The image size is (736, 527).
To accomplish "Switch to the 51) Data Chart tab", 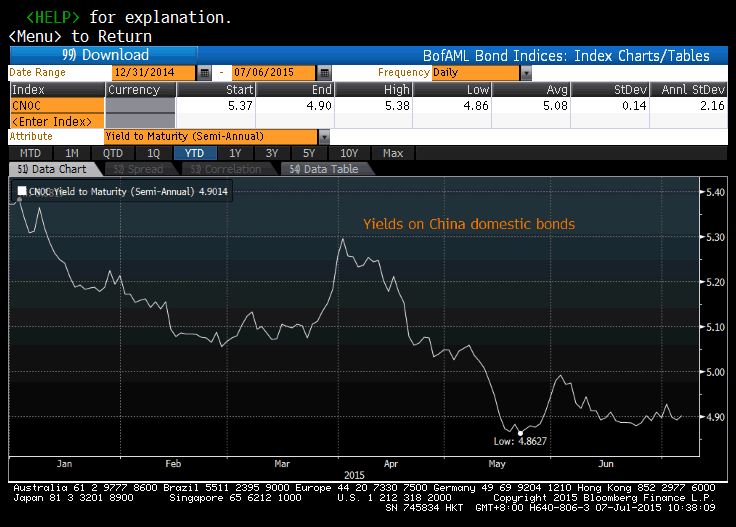I will [52, 169].
